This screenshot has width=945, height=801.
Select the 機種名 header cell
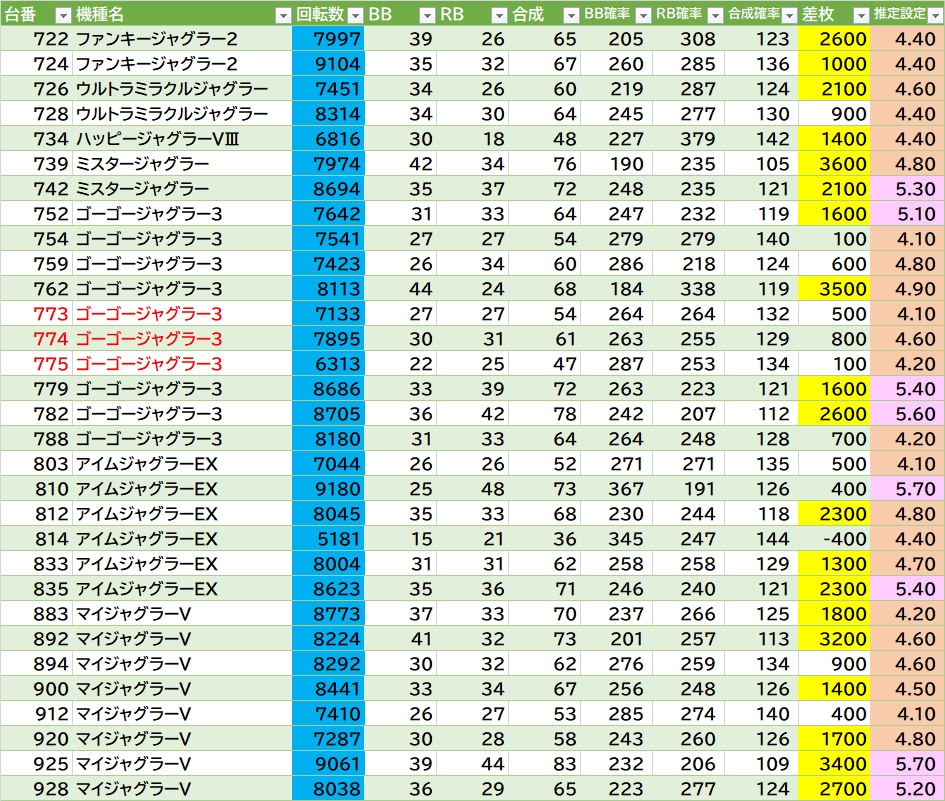(x=182, y=14)
